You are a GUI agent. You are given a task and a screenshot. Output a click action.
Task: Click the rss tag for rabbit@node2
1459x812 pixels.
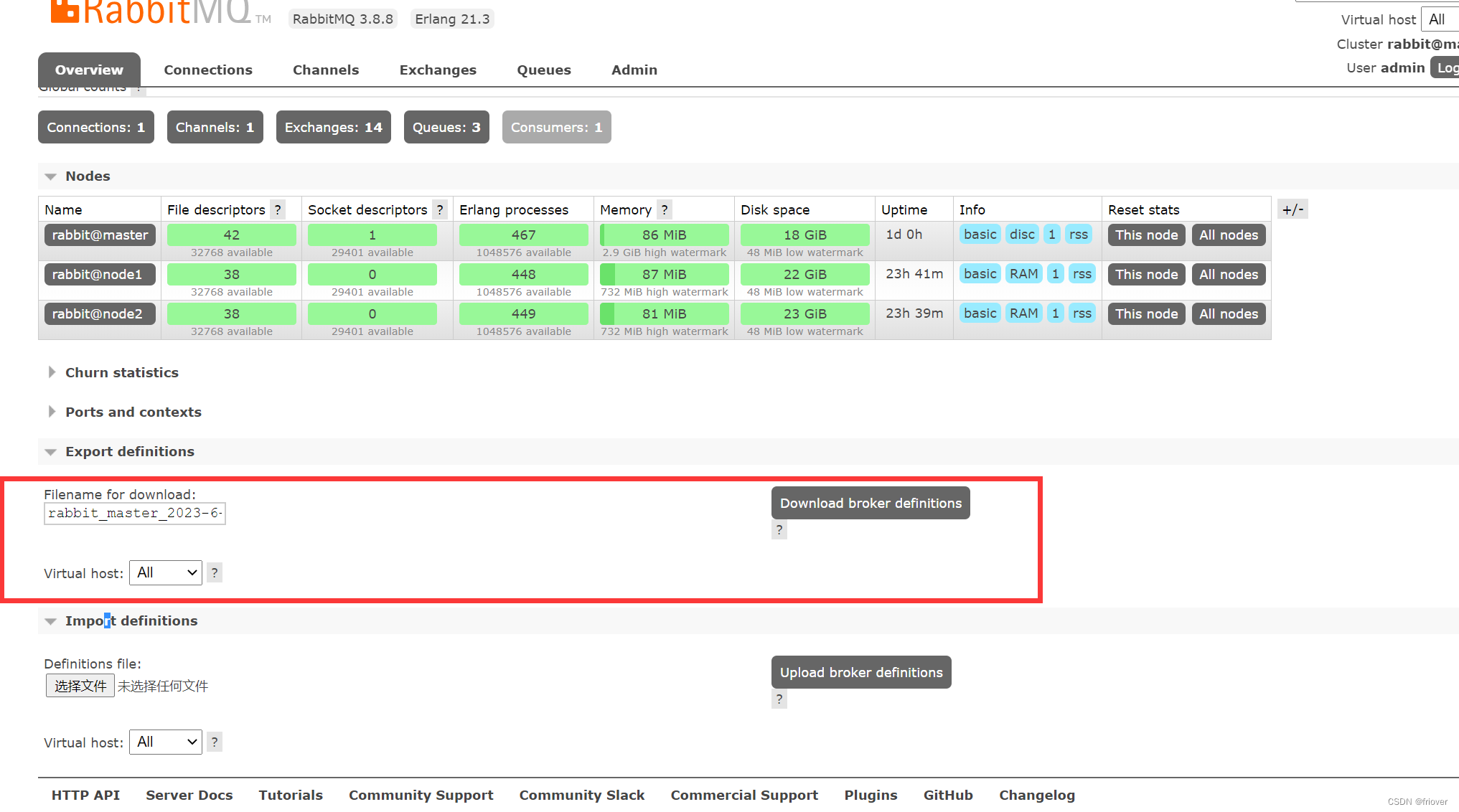[x=1082, y=313]
